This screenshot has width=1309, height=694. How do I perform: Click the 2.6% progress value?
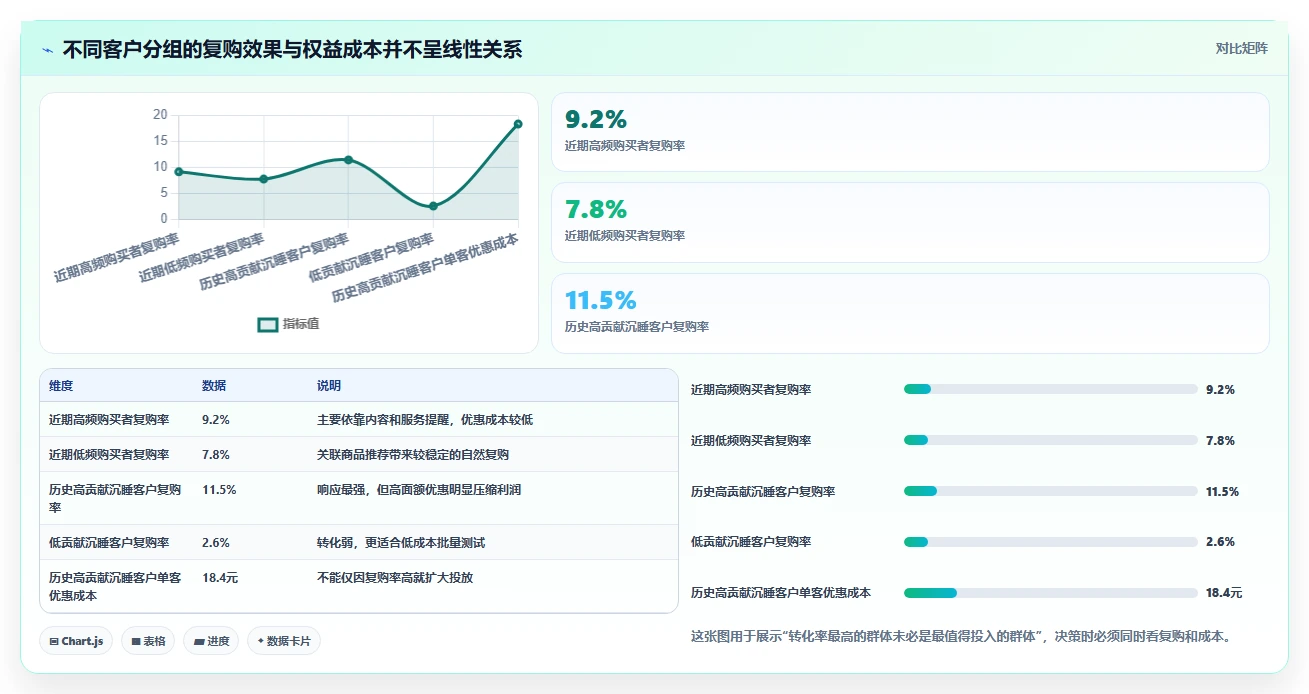tap(1220, 542)
